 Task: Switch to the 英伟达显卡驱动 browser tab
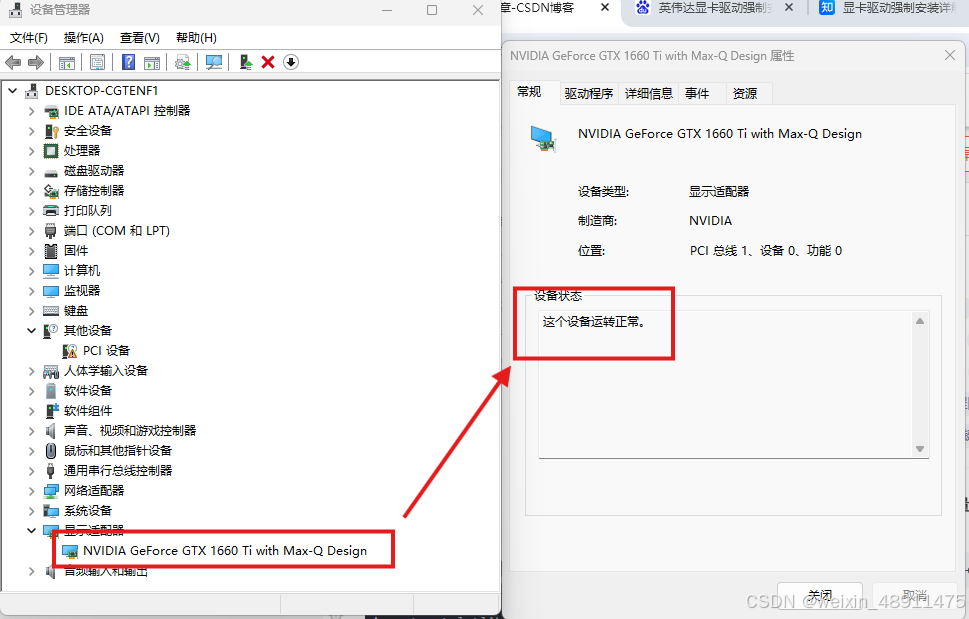714,7
